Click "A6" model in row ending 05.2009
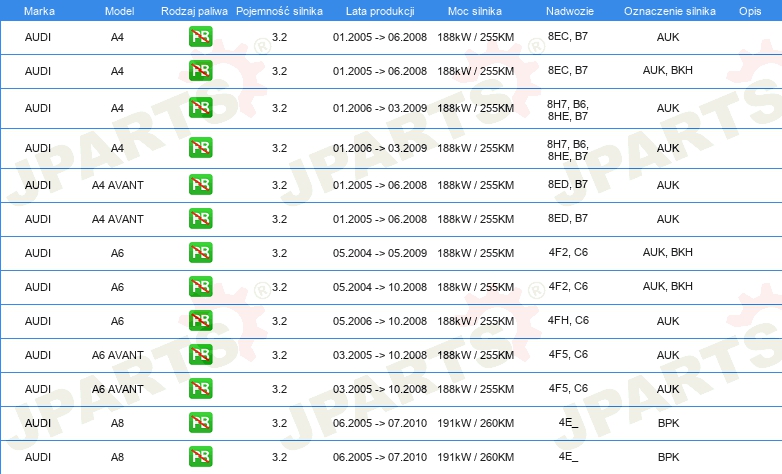Viewport: 782px width, 474px height. (117, 253)
